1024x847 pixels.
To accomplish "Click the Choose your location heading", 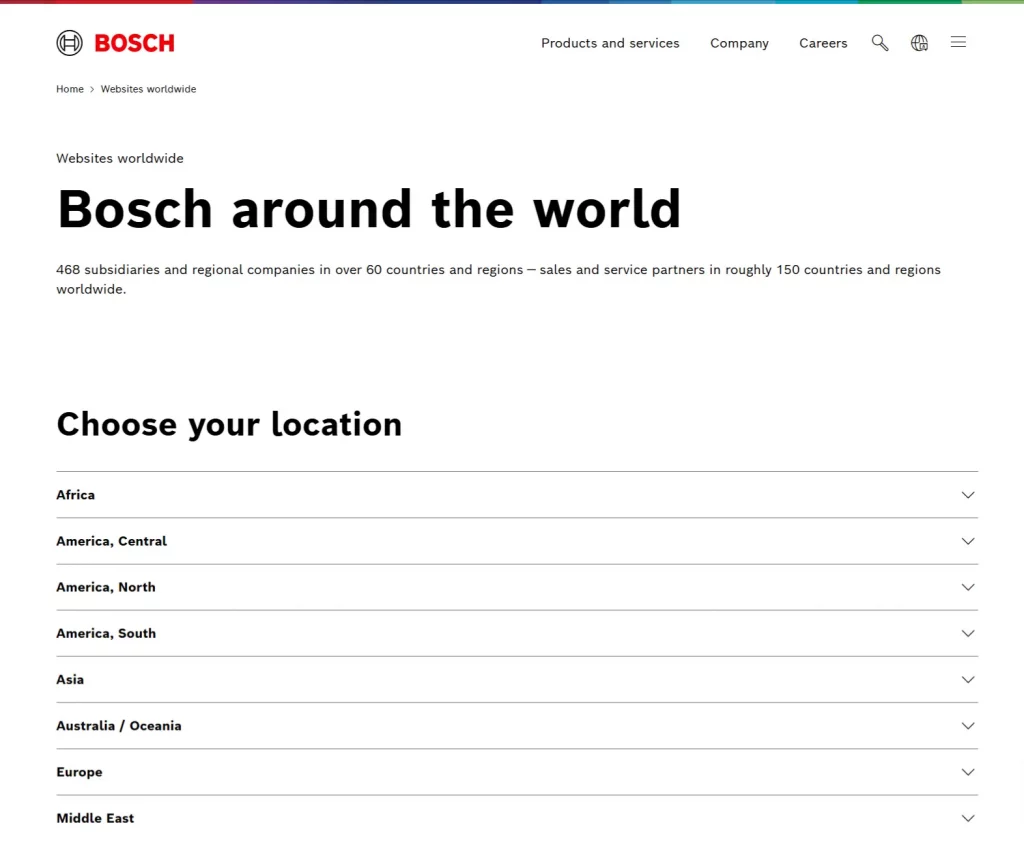I will click(x=229, y=424).
